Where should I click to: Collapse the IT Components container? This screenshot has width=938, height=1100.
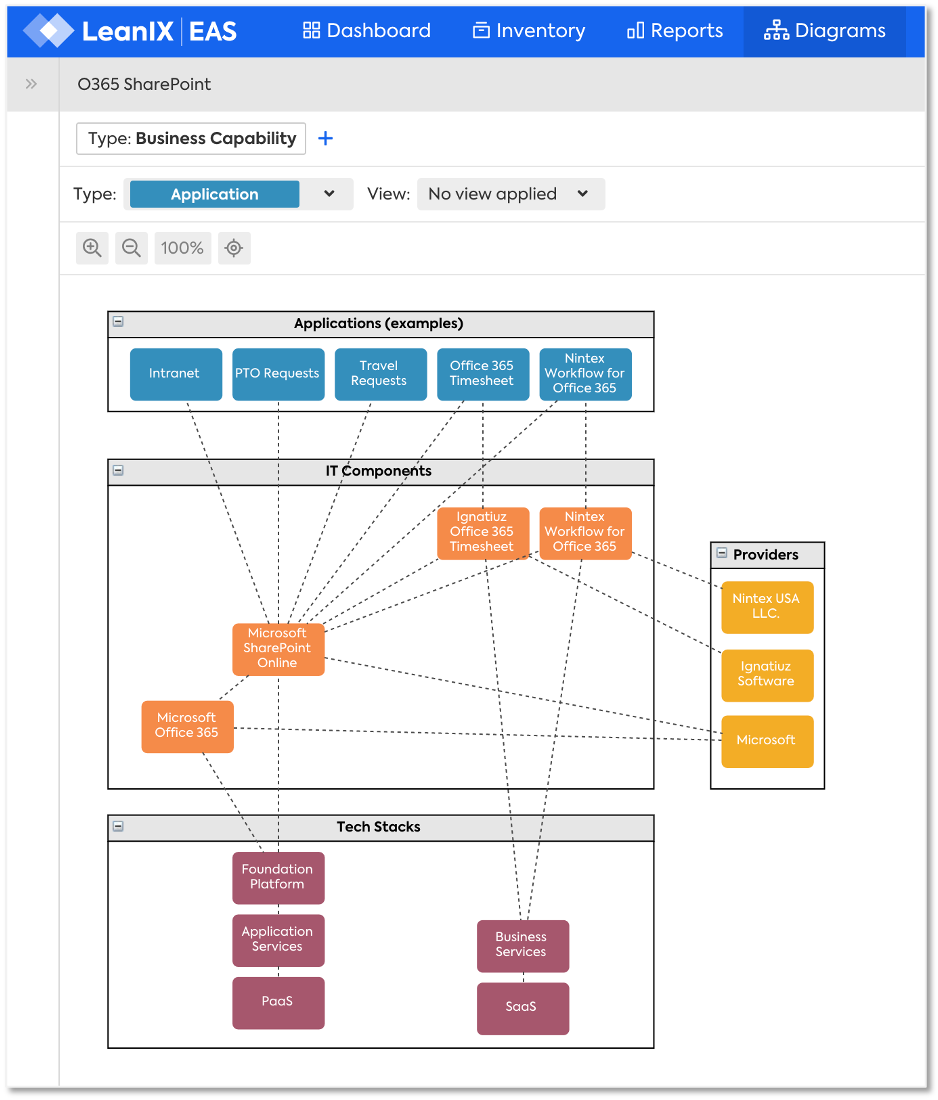119,470
